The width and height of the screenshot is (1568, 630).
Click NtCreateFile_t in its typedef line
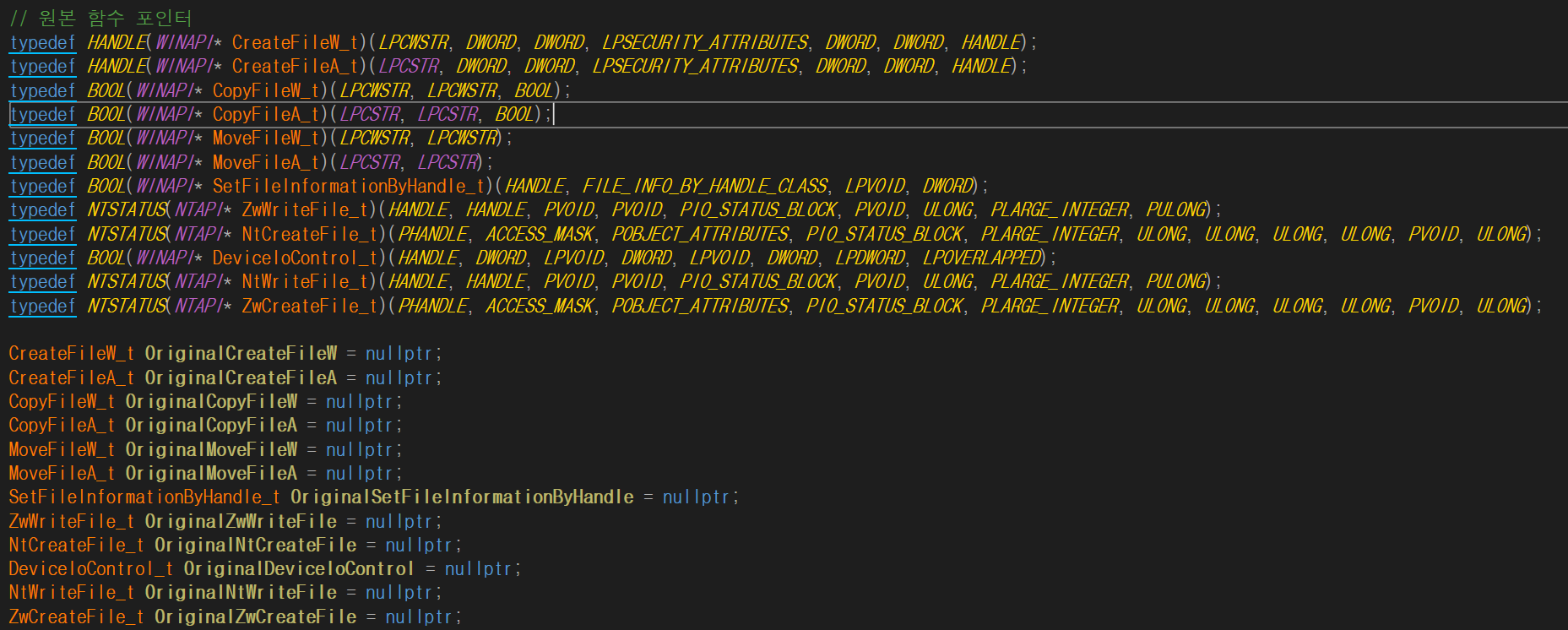click(310, 234)
